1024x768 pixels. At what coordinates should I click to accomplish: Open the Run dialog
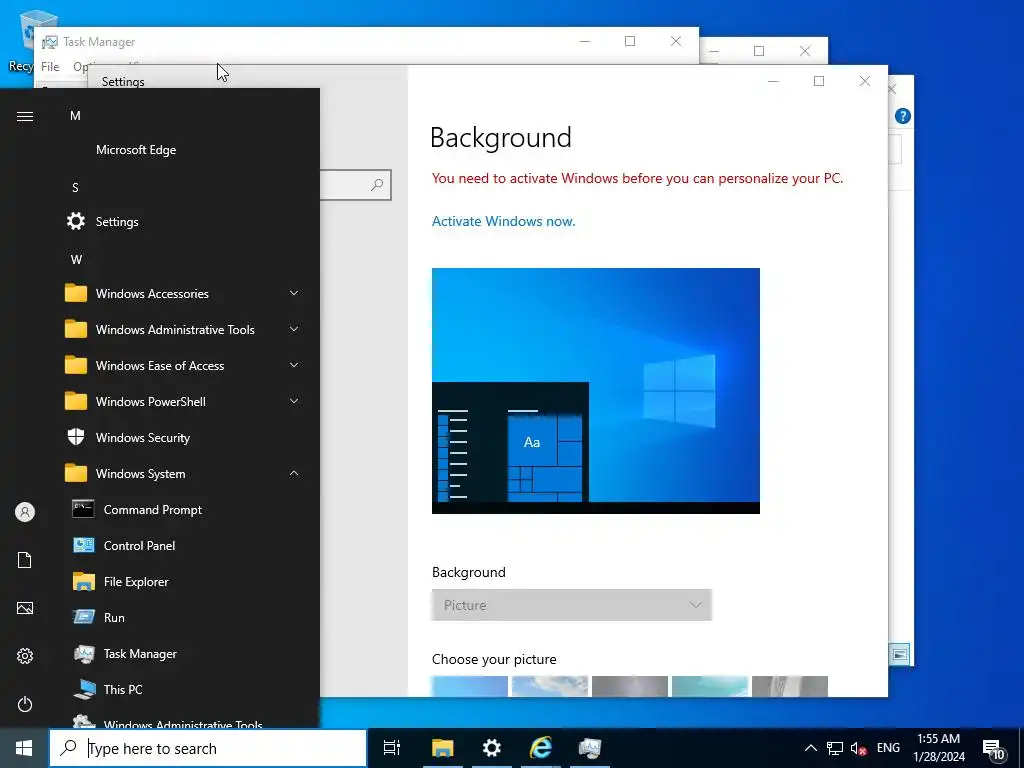(114, 617)
